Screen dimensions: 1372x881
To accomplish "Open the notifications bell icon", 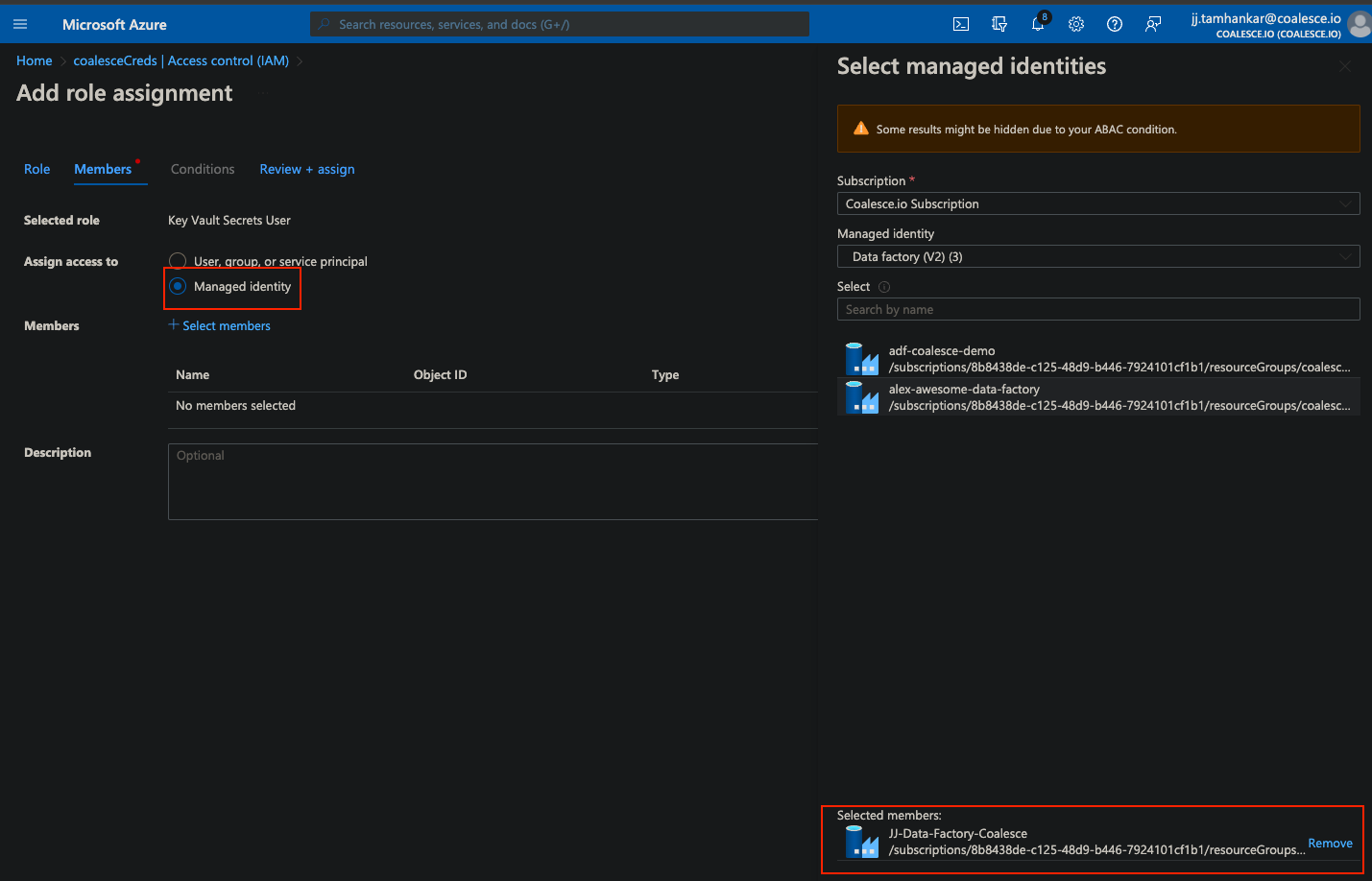I will point(1038,24).
